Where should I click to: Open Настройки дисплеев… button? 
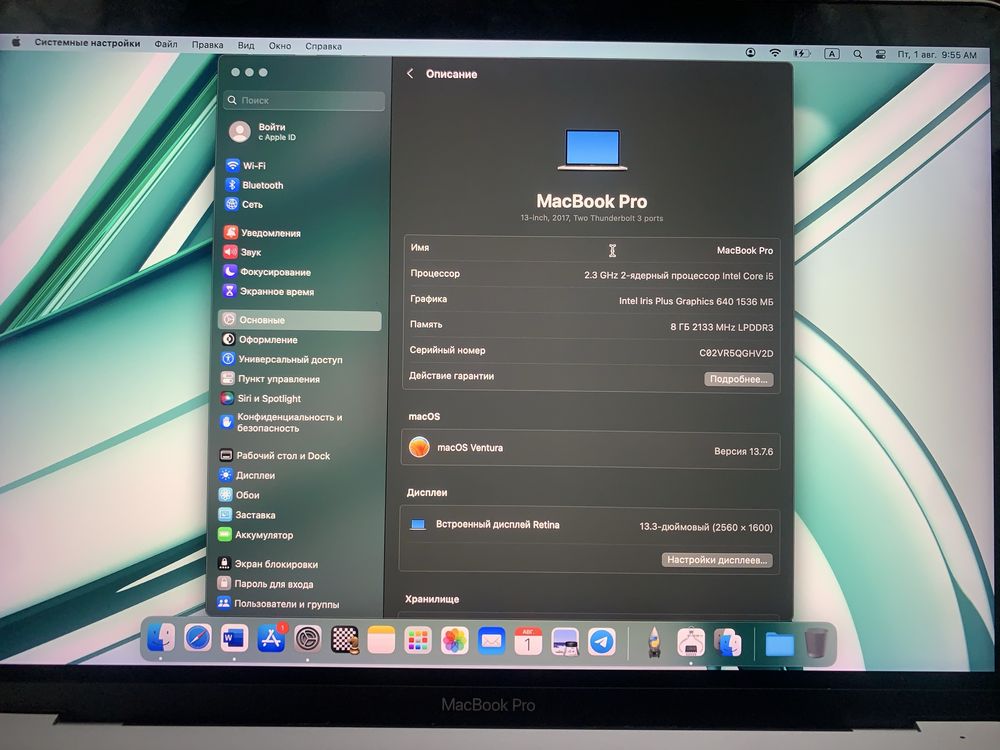[717, 560]
